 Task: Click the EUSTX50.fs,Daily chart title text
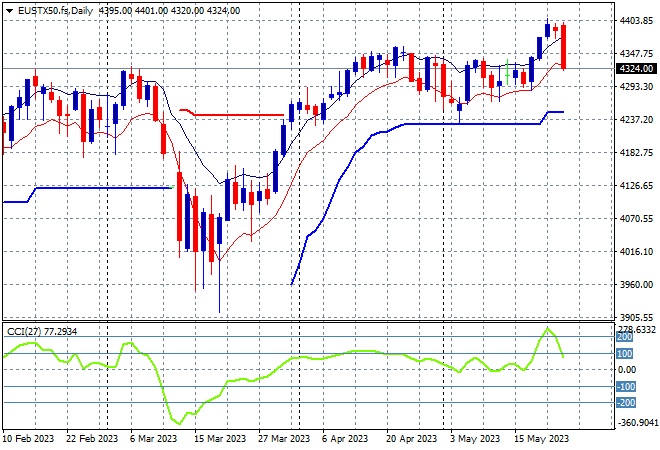click(x=55, y=11)
